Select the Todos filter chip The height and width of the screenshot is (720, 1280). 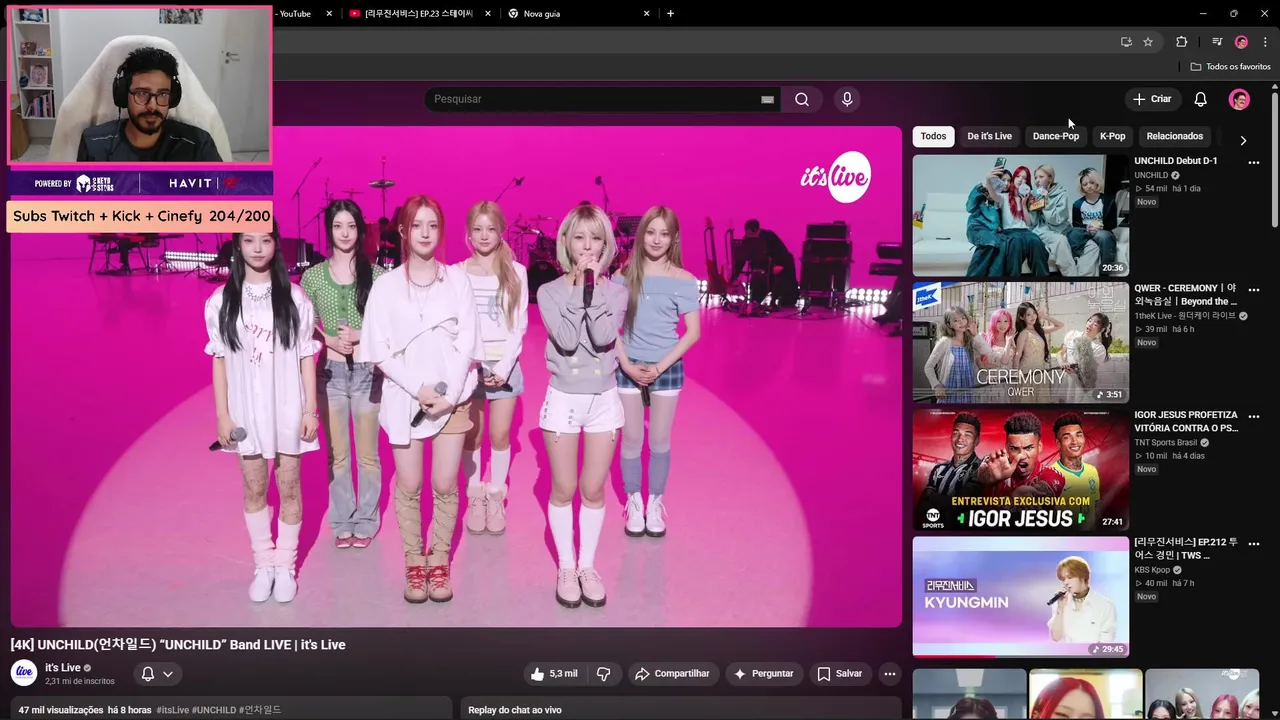(933, 136)
